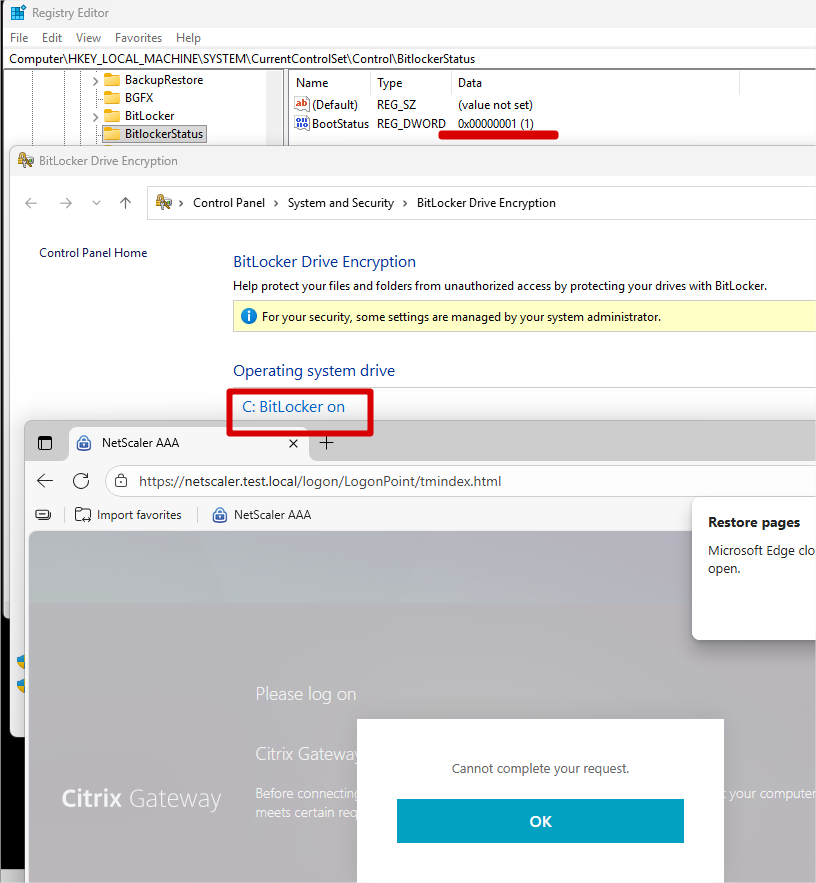Click the BitlockerStatus folder icon
The image size is (816, 883).
coord(112,134)
